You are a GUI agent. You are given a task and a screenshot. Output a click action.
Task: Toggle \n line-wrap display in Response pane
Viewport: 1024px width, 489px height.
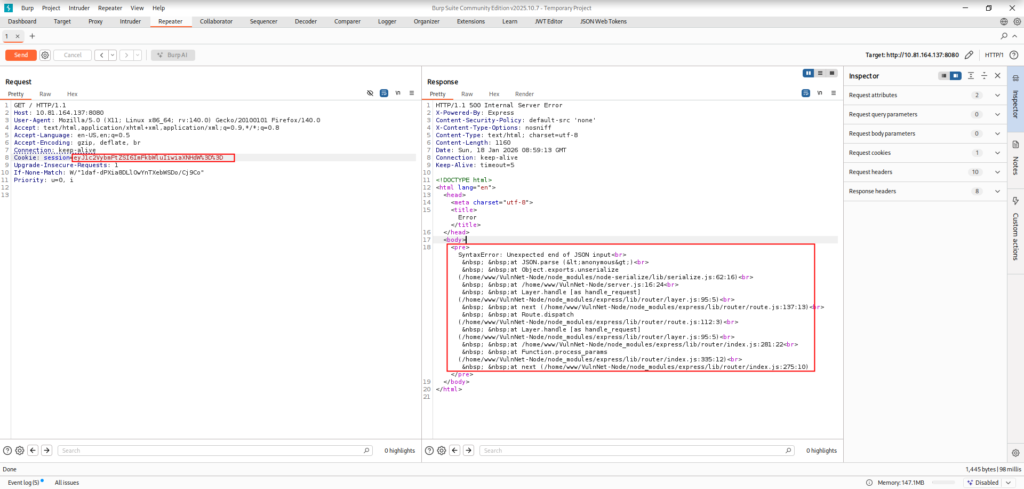point(820,93)
